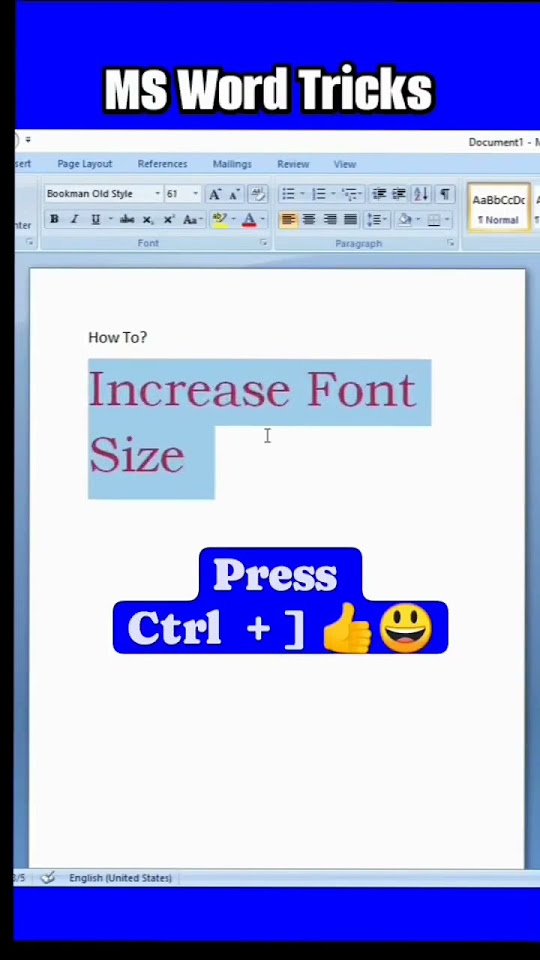Viewport: 540px width, 960px height.
Task: Click the 'Increase Font' selected text
Action: (252, 390)
